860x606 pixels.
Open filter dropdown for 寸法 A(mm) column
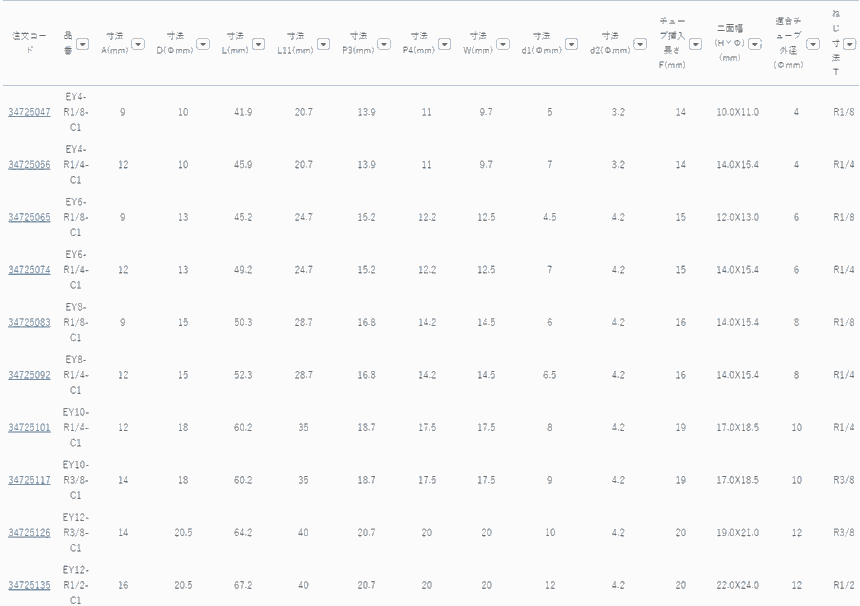(138, 44)
